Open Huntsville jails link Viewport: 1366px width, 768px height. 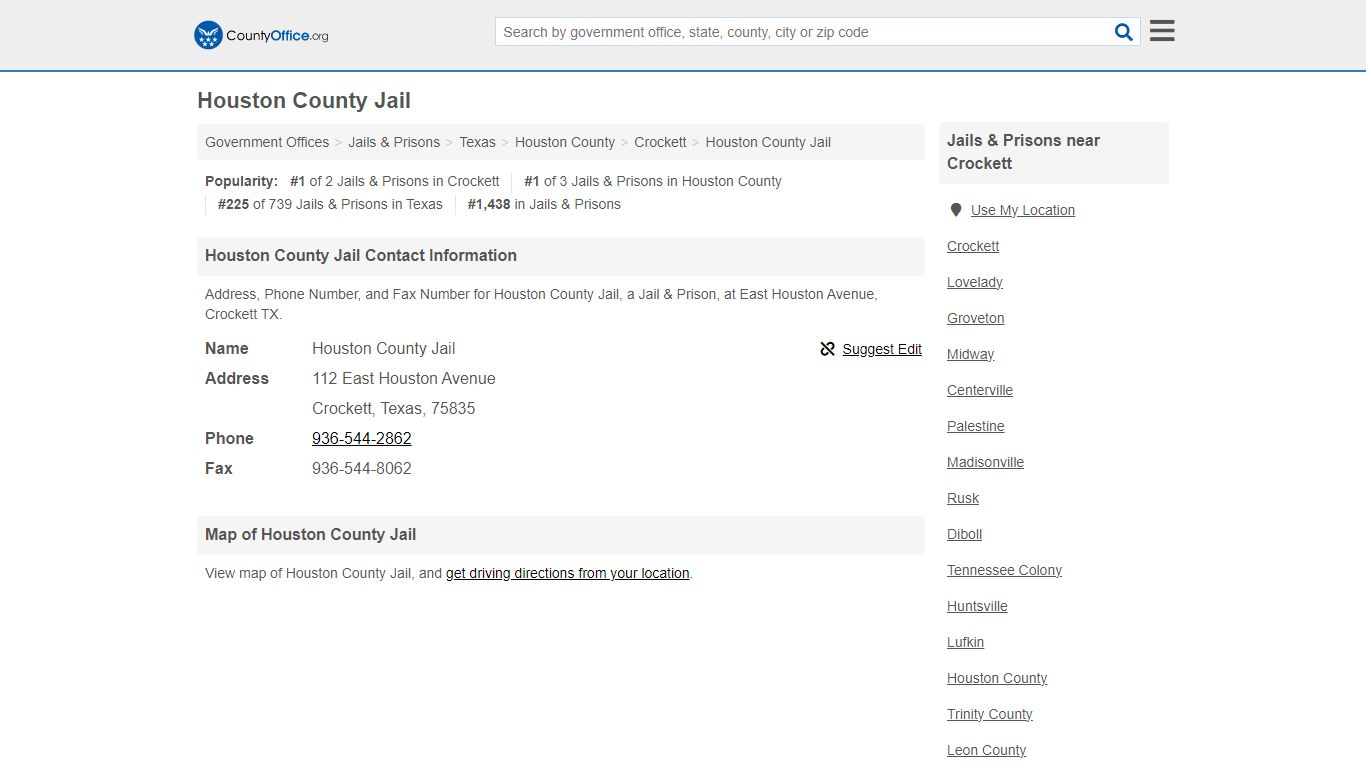tap(978, 606)
